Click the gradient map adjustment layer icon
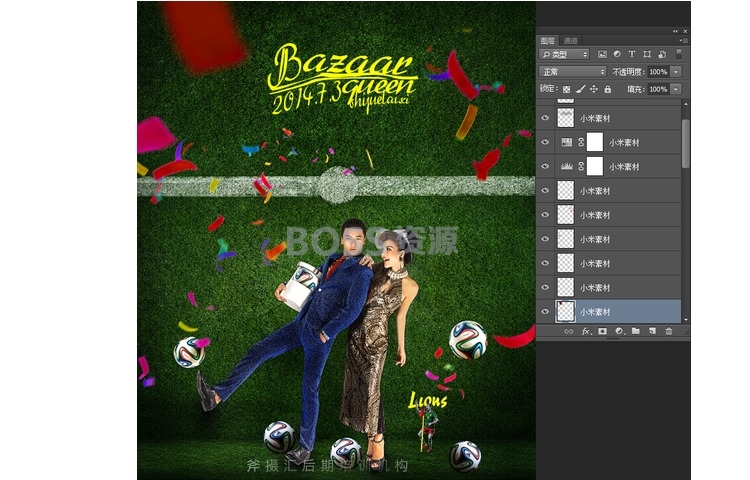Viewport: 750px width, 480px height. [566, 142]
